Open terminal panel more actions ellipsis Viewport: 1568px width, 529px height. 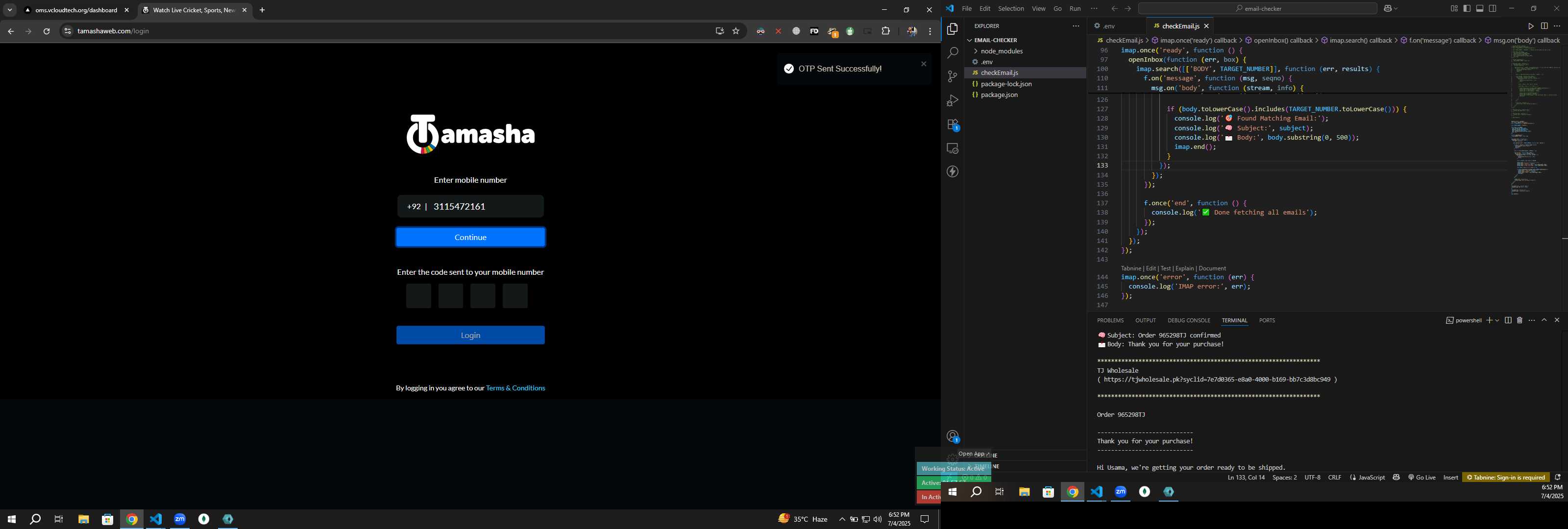coord(1531,320)
